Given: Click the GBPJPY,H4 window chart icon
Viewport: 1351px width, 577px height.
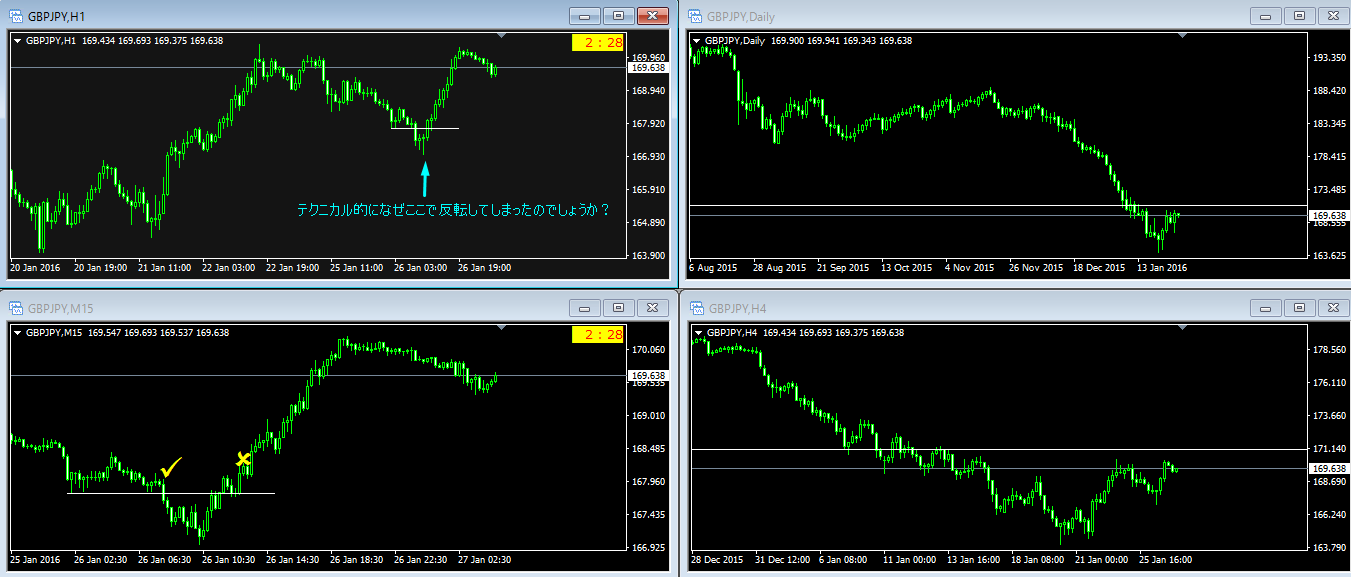Looking at the screenshot, I should (695, 307).
